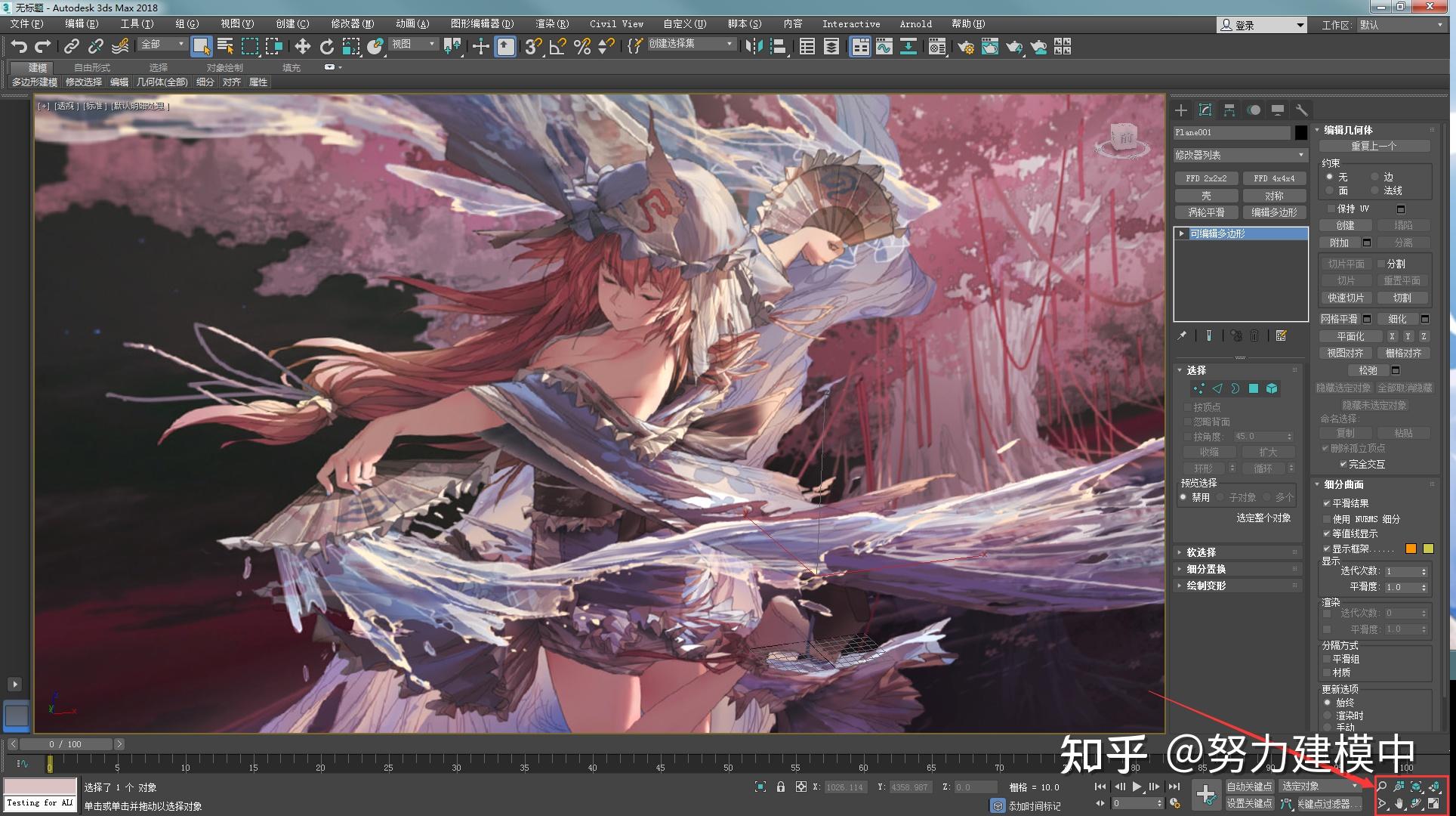Open the 修改器列表 dropdown
This screenshot has width=1456, height=816.
pyautogui.click(x=1239, y=155)
